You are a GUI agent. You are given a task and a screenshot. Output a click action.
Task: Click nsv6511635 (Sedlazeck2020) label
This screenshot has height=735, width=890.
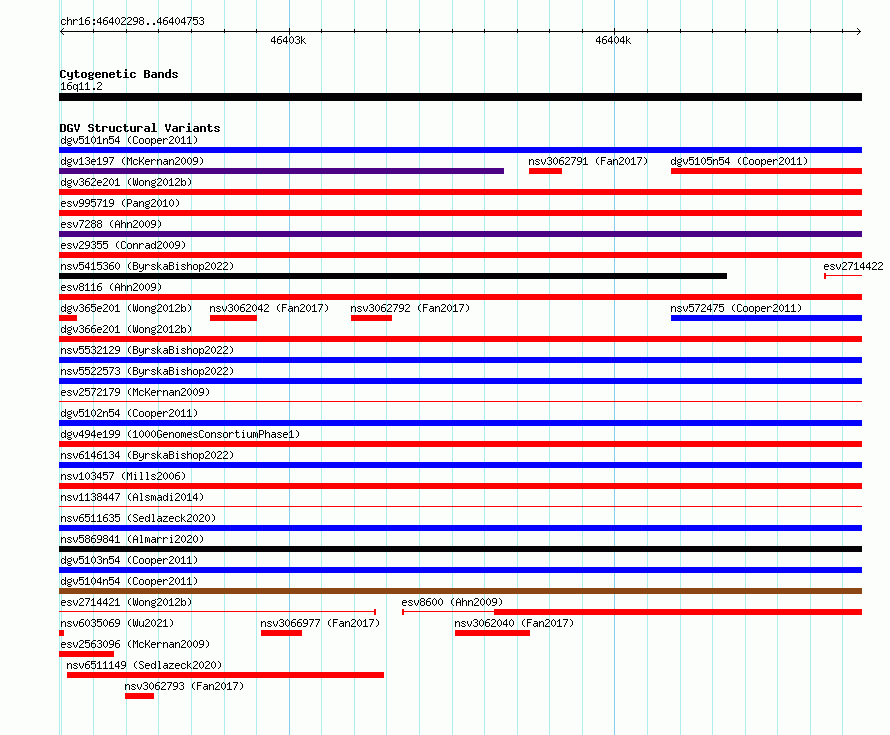pos(138,518)
